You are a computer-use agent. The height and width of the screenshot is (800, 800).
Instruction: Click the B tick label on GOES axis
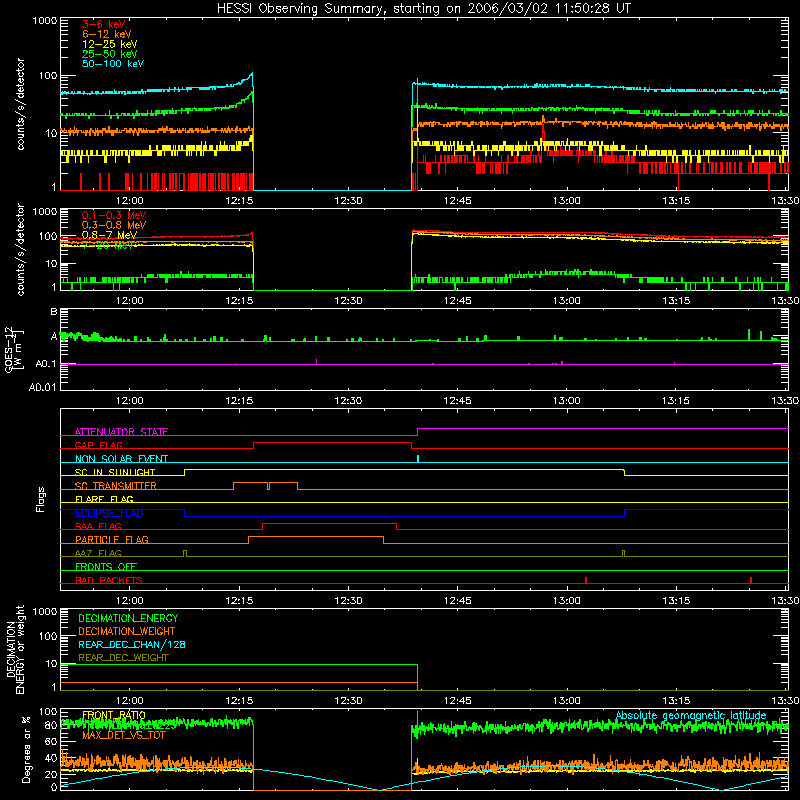pos(54,312)
